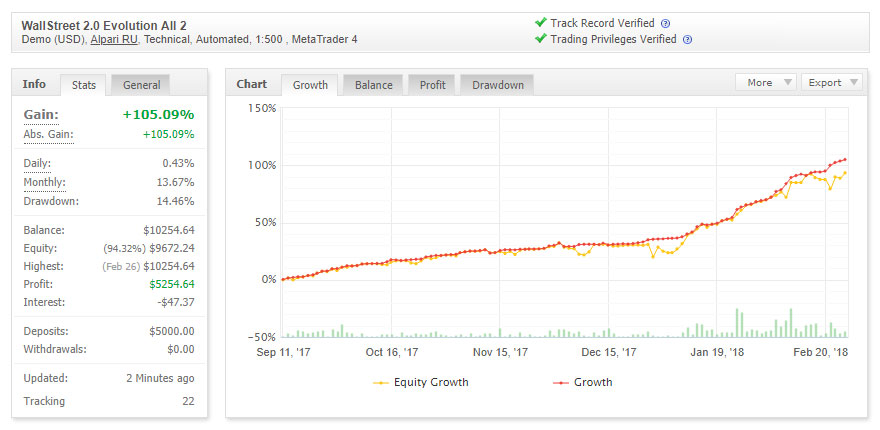
Task: Switch to the General tab
Action: (141, 85)
